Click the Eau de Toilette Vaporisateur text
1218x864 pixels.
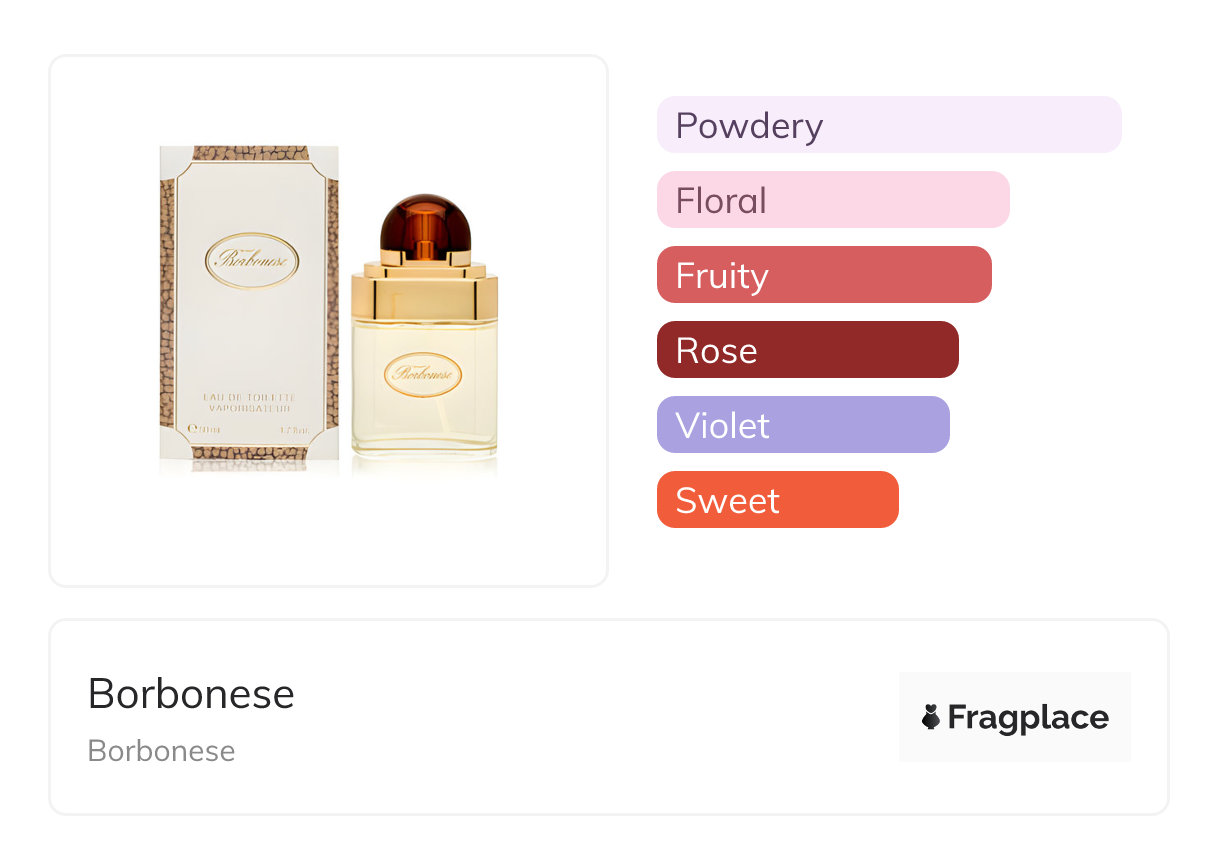click(249, 403)
